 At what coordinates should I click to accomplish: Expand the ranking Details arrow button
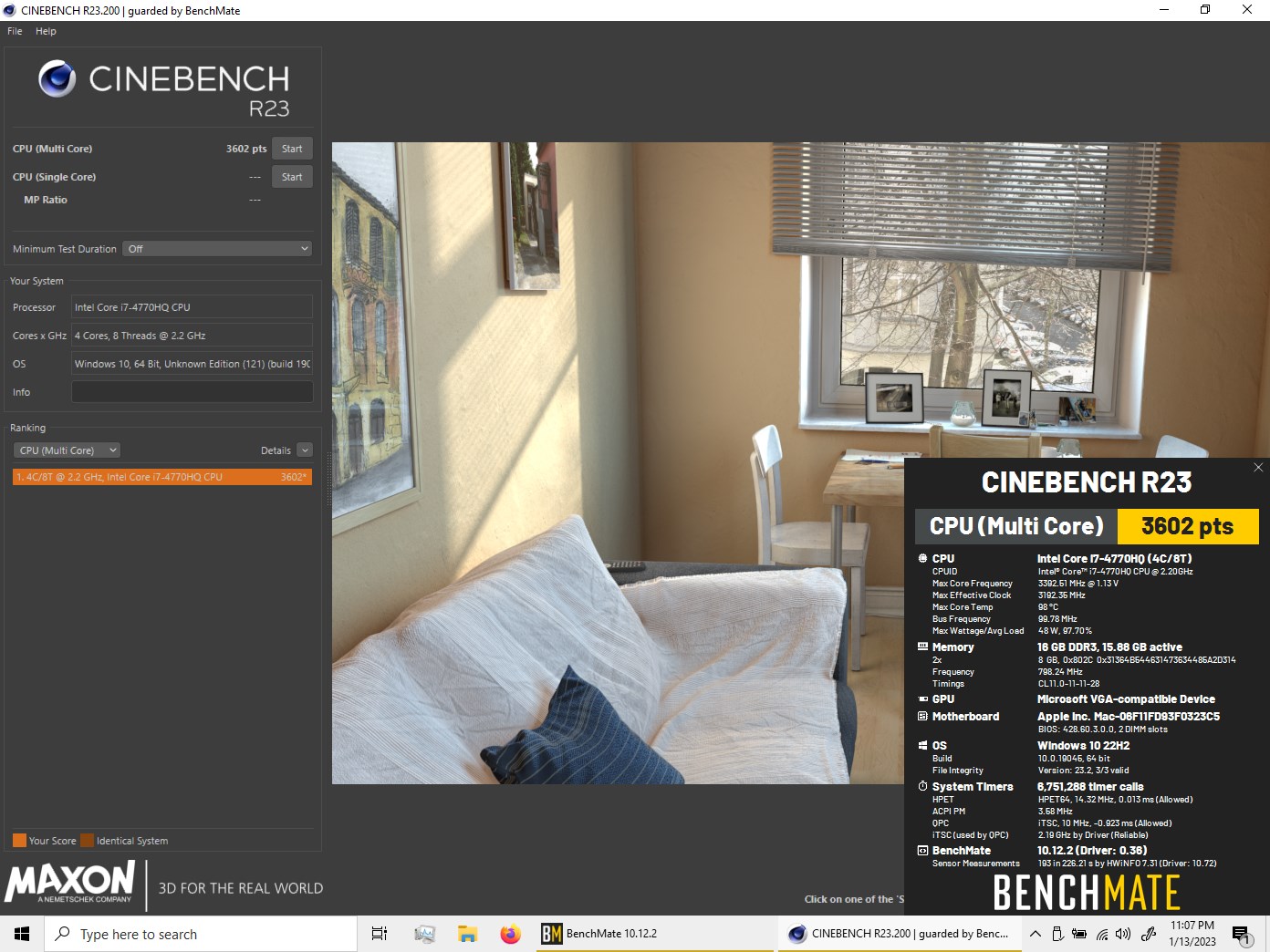pos(305,450)
